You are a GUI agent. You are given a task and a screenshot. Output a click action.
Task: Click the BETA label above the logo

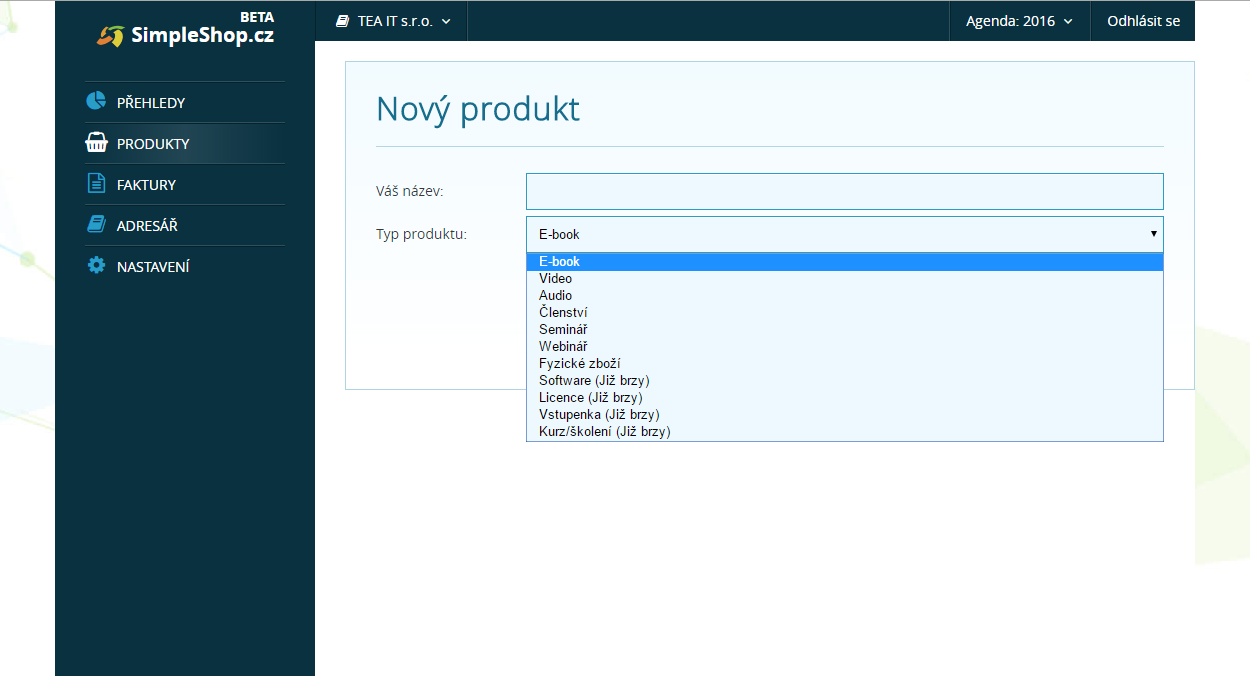257,17
